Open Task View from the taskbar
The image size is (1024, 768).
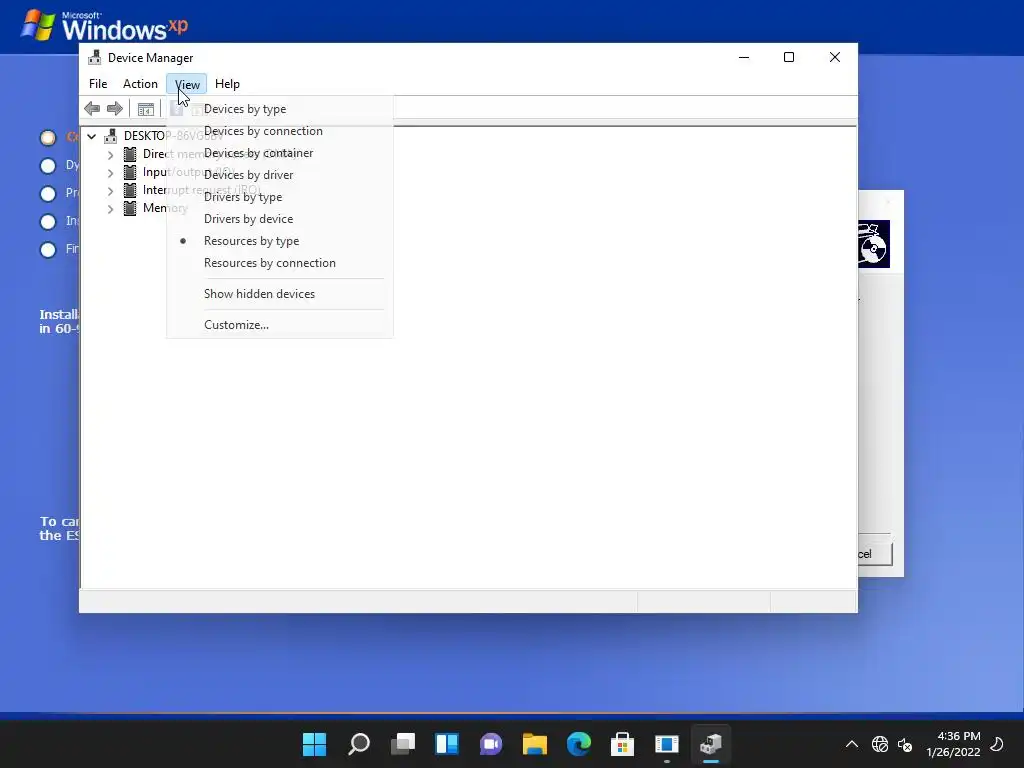pos(403,744)
